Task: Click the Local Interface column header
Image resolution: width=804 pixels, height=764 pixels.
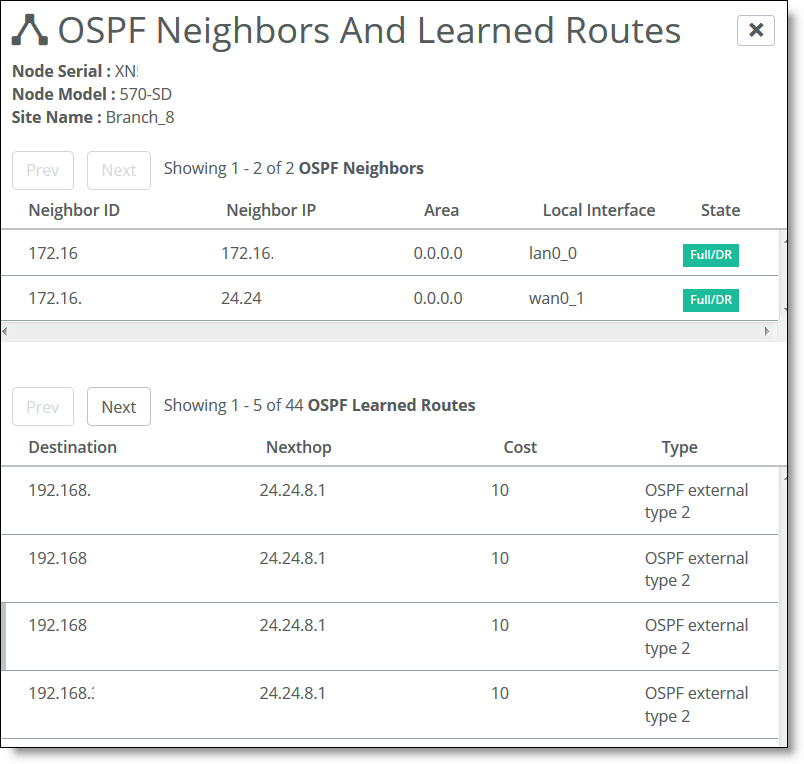Action: pos(599,210)
